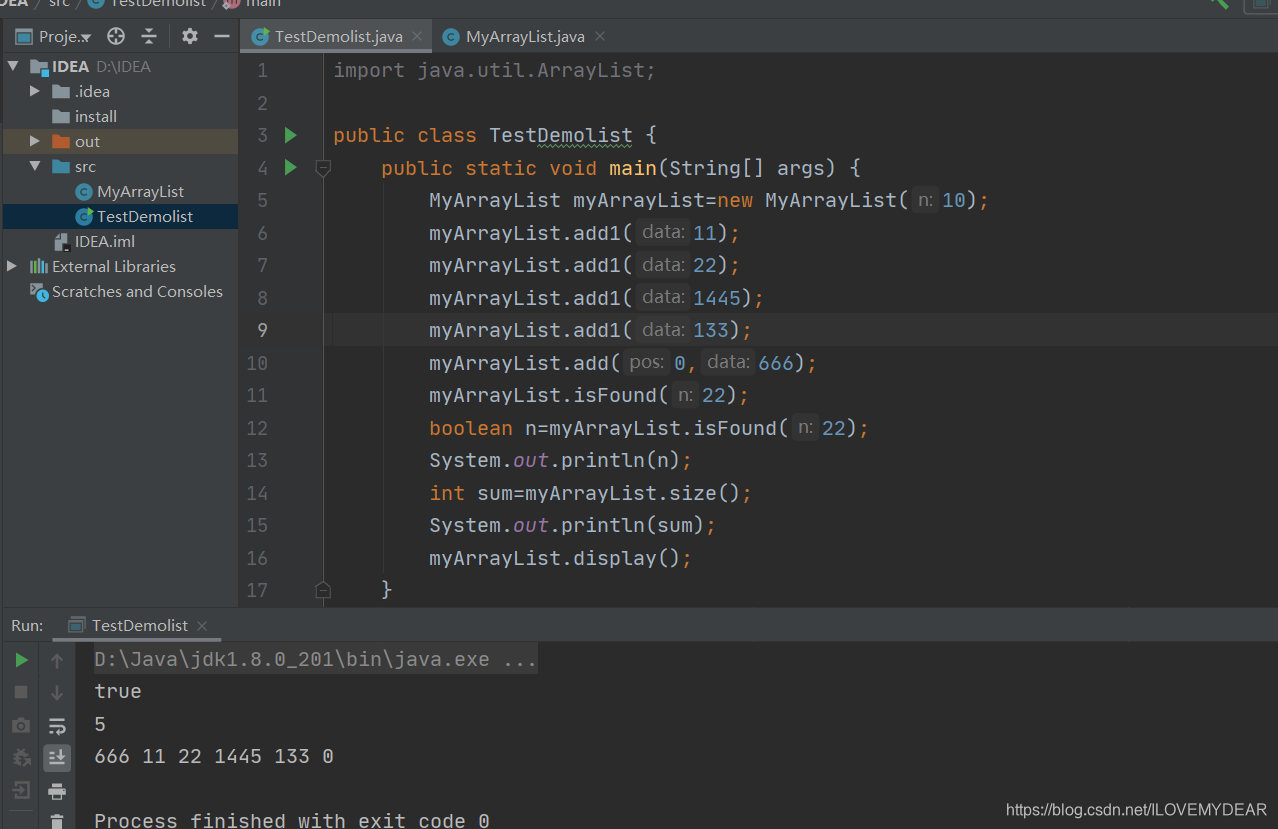Click the attach debugger bug icon
The width and height of the screenshot is (1278, 829).
(x=21, y=758)
